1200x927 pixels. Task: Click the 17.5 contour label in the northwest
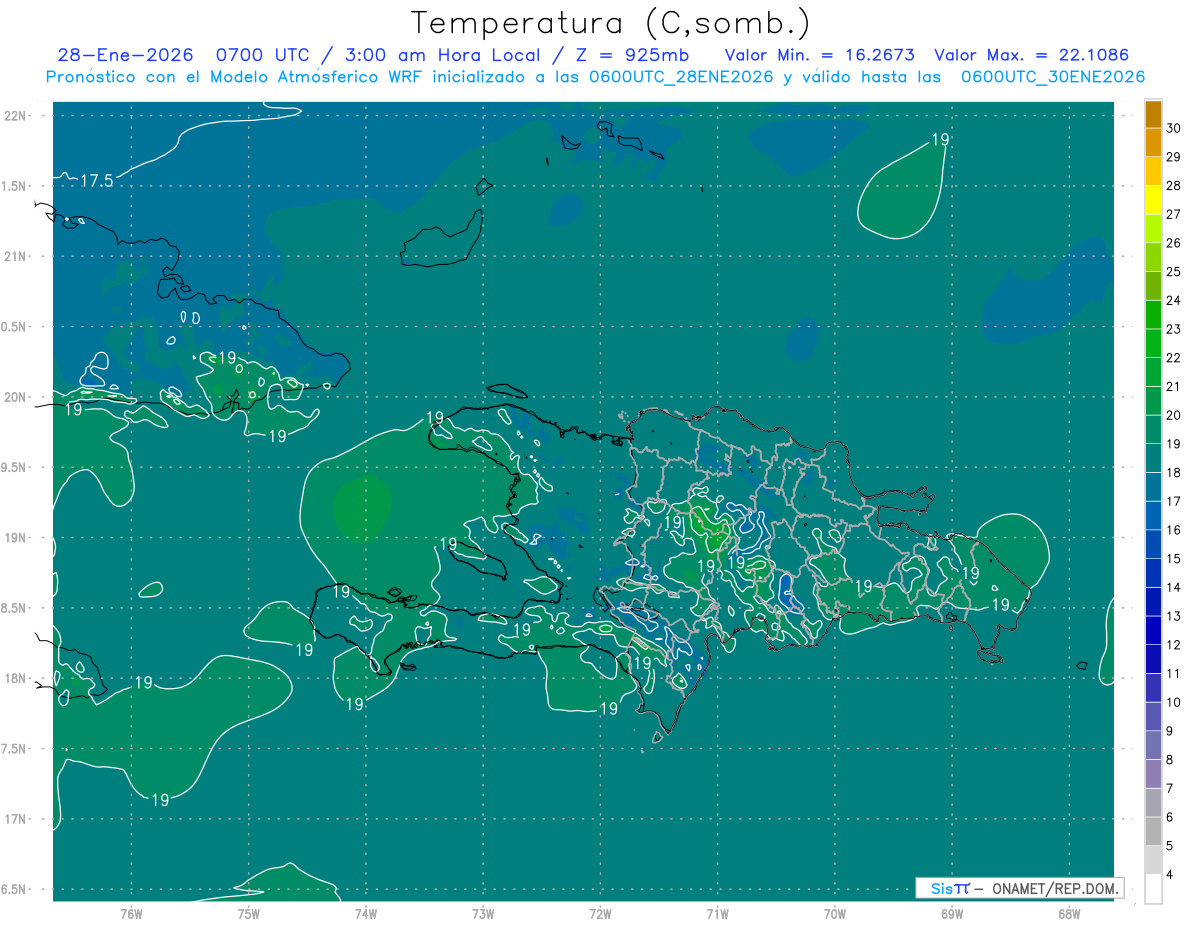[x=97, y=181]
